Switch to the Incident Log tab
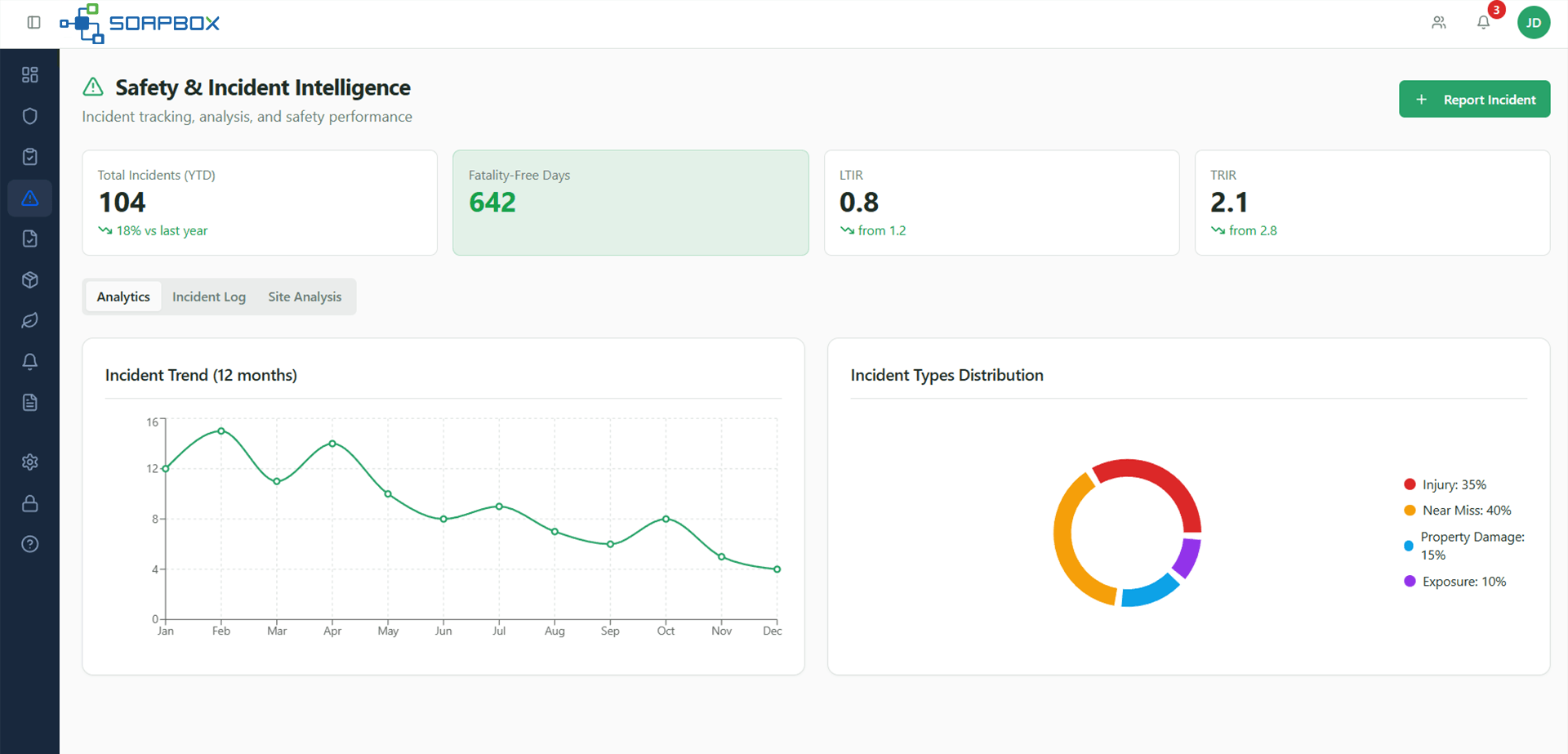The width and height of the screenshot is (1568, 754). 209,297
